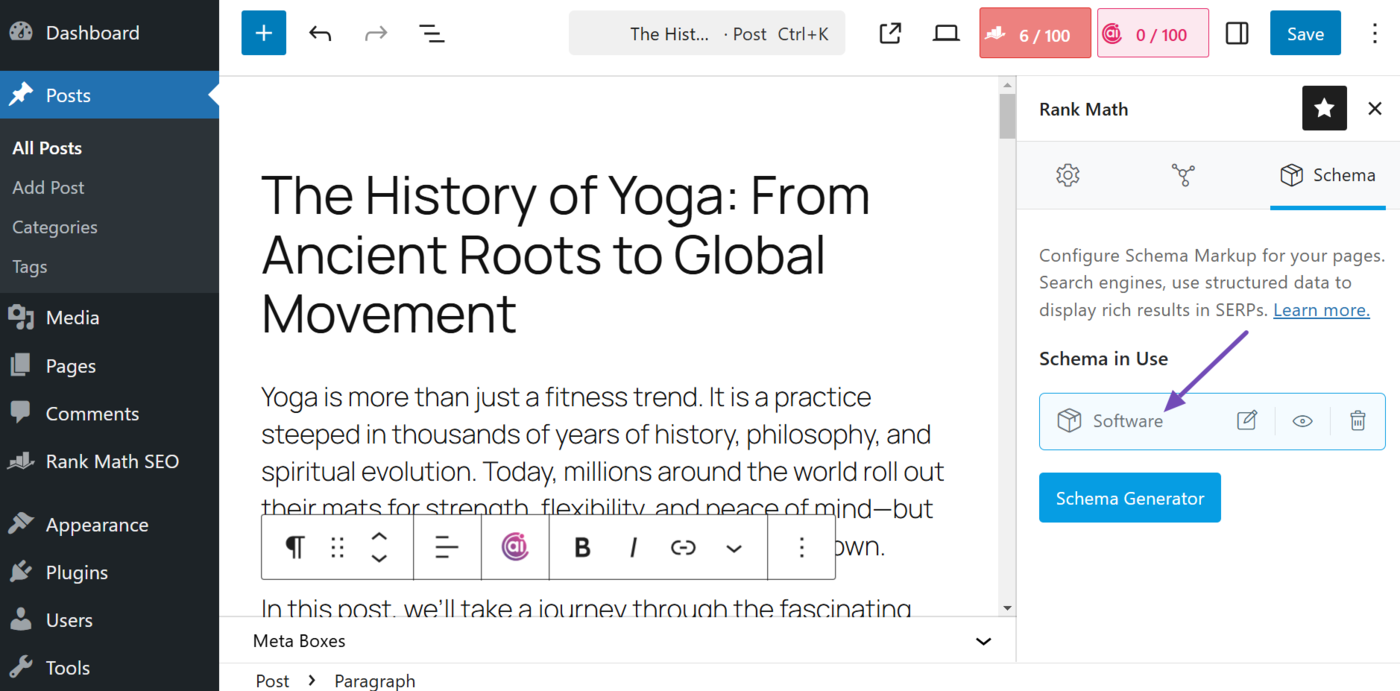Save the post

(x=1305, y=34)
